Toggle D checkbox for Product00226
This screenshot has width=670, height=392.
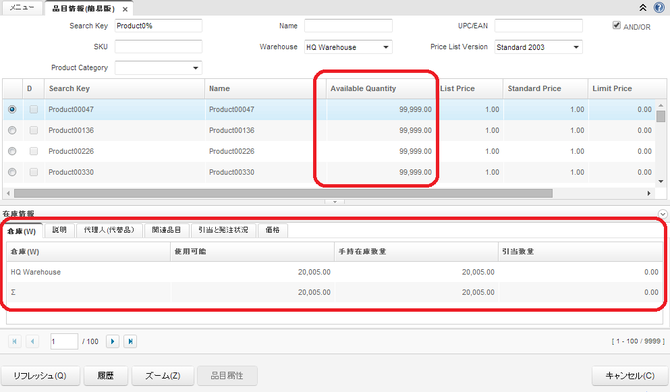click(x=34, y=151)
